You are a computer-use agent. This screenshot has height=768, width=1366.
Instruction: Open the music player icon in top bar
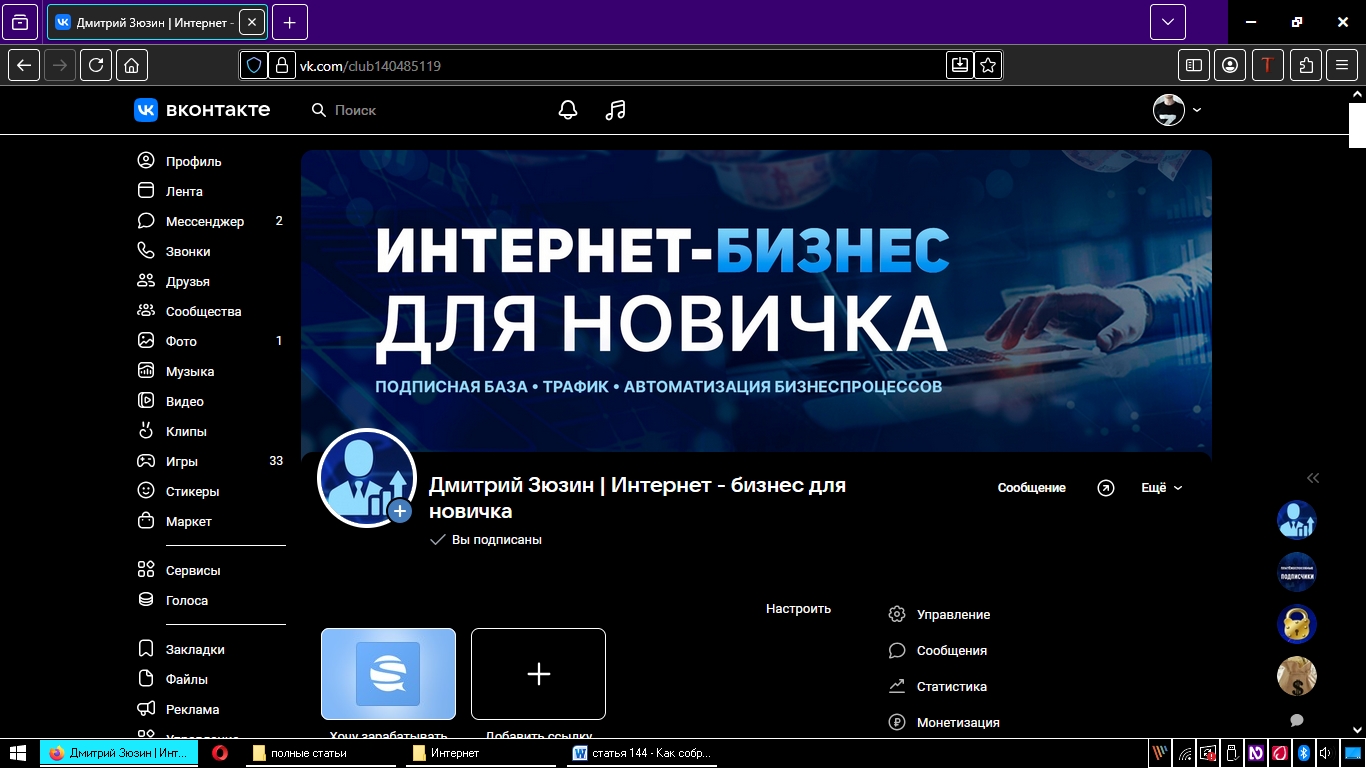point(615,110)
